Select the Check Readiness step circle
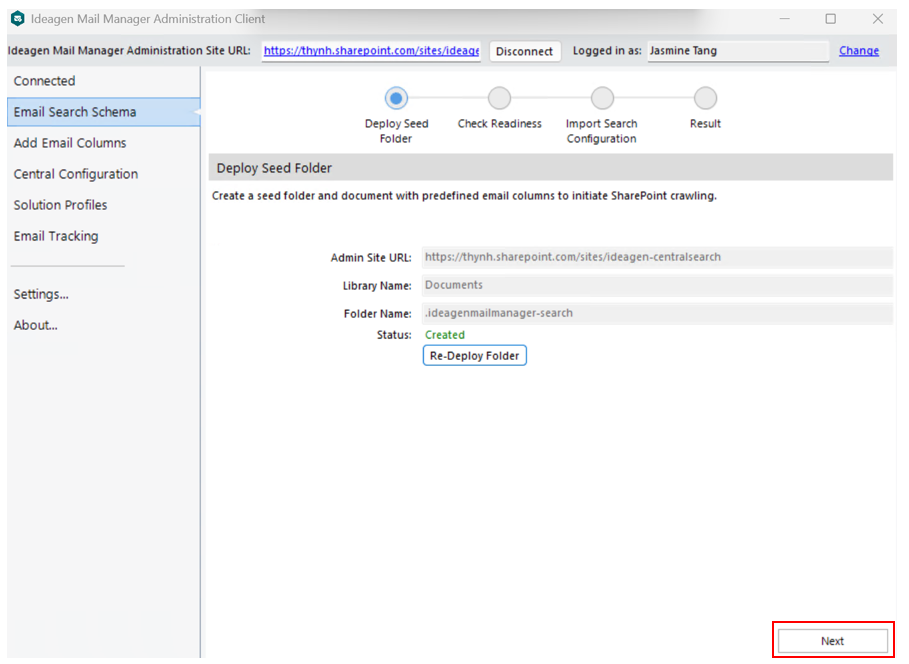Image resolution: width=909 pixels, height=664 pixels. [499, 98]
